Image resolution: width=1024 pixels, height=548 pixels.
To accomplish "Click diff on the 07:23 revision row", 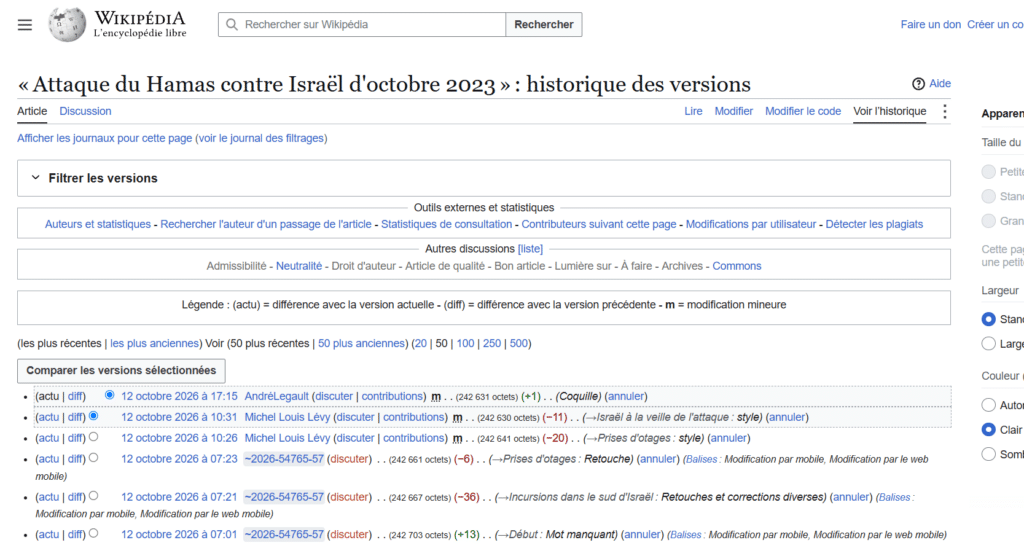I will coord(76,459).
